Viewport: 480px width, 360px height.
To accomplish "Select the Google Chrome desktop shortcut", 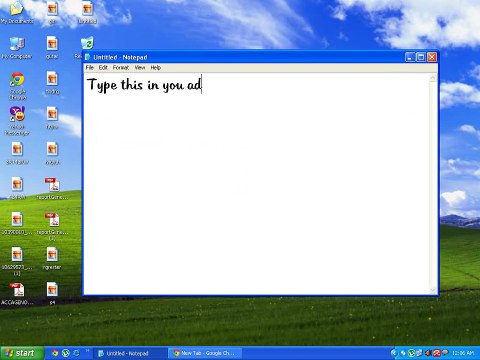I will pos(17,86).
